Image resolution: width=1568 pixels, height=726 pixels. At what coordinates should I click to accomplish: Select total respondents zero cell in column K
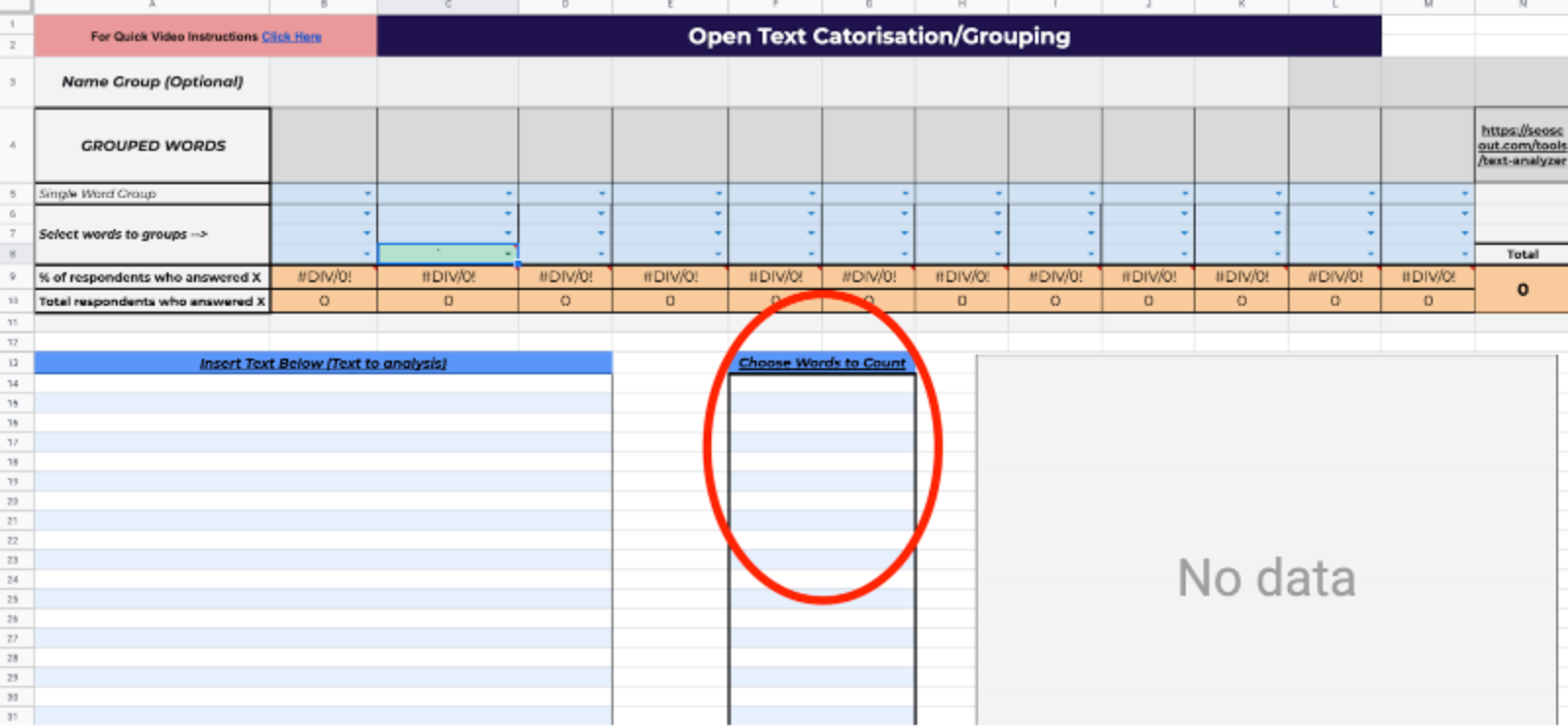click(x=1242, y=302)
